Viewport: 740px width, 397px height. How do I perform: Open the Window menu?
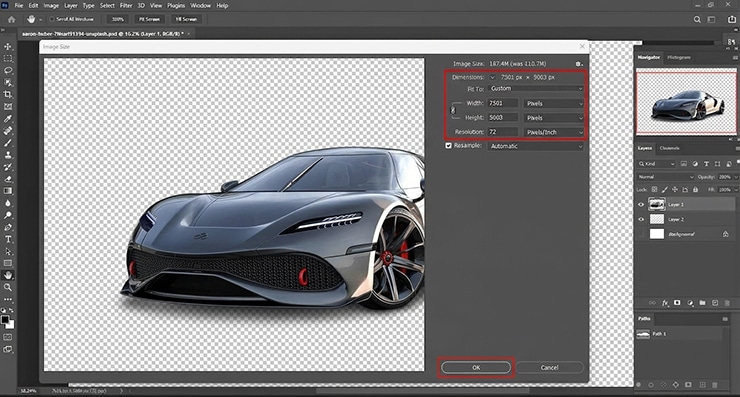[200, 6]
